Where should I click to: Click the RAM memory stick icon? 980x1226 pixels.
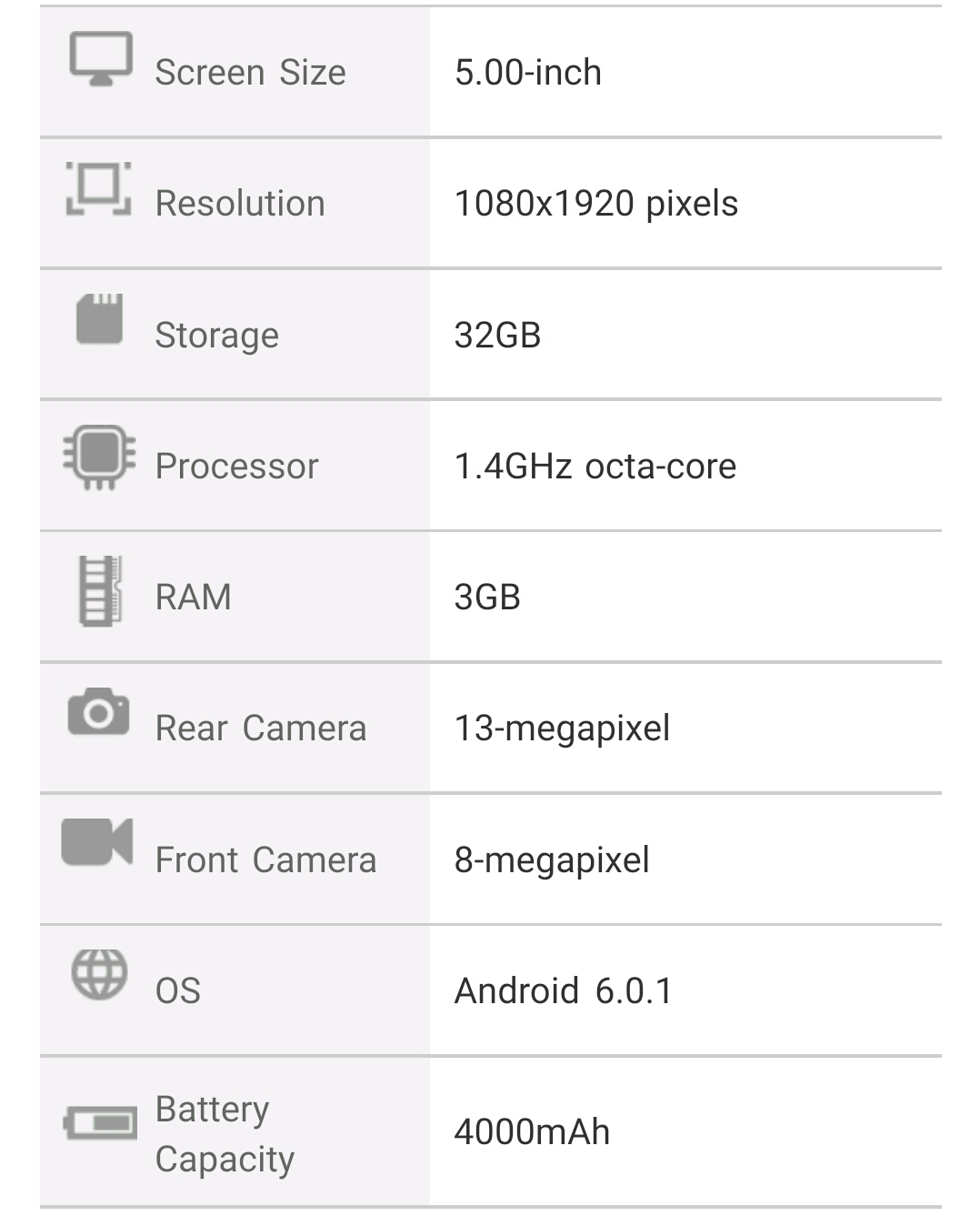[100, 591]
